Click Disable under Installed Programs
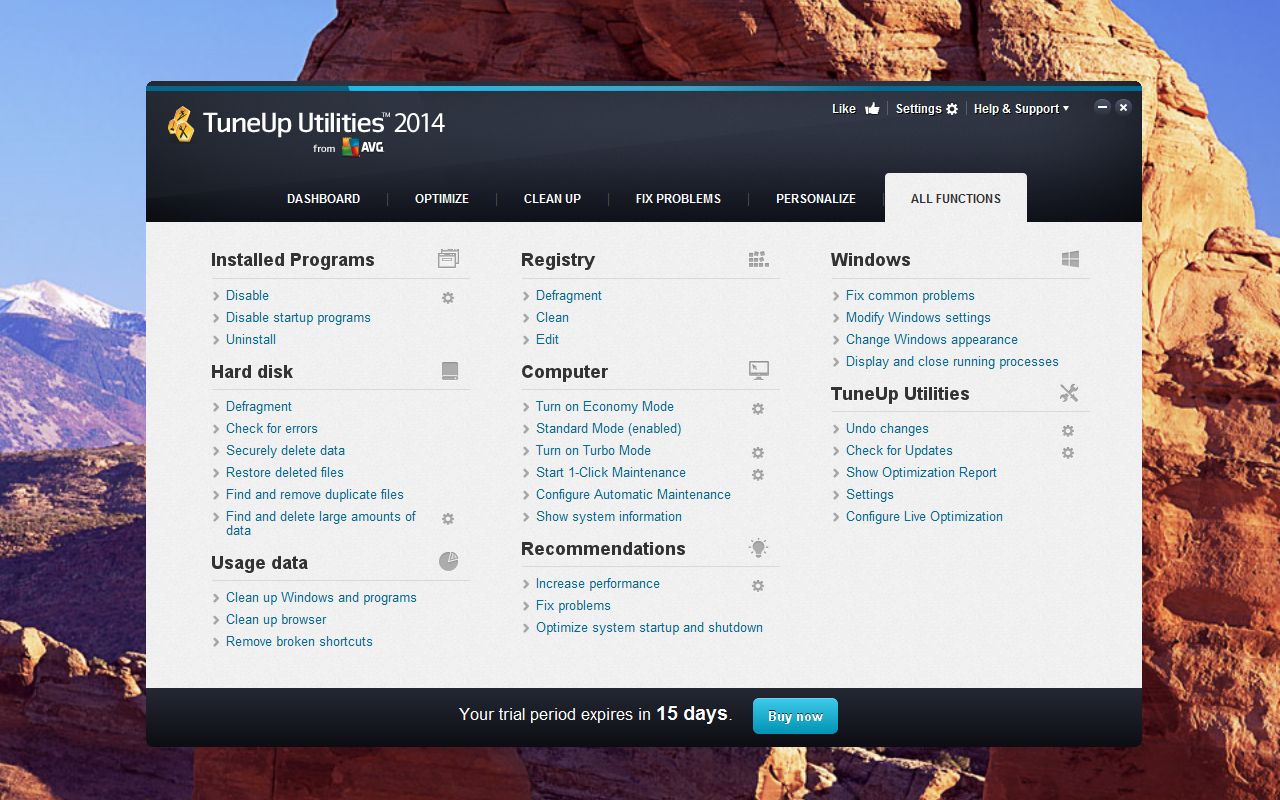This screenshot has height=800, width=1280. point(247,295)
